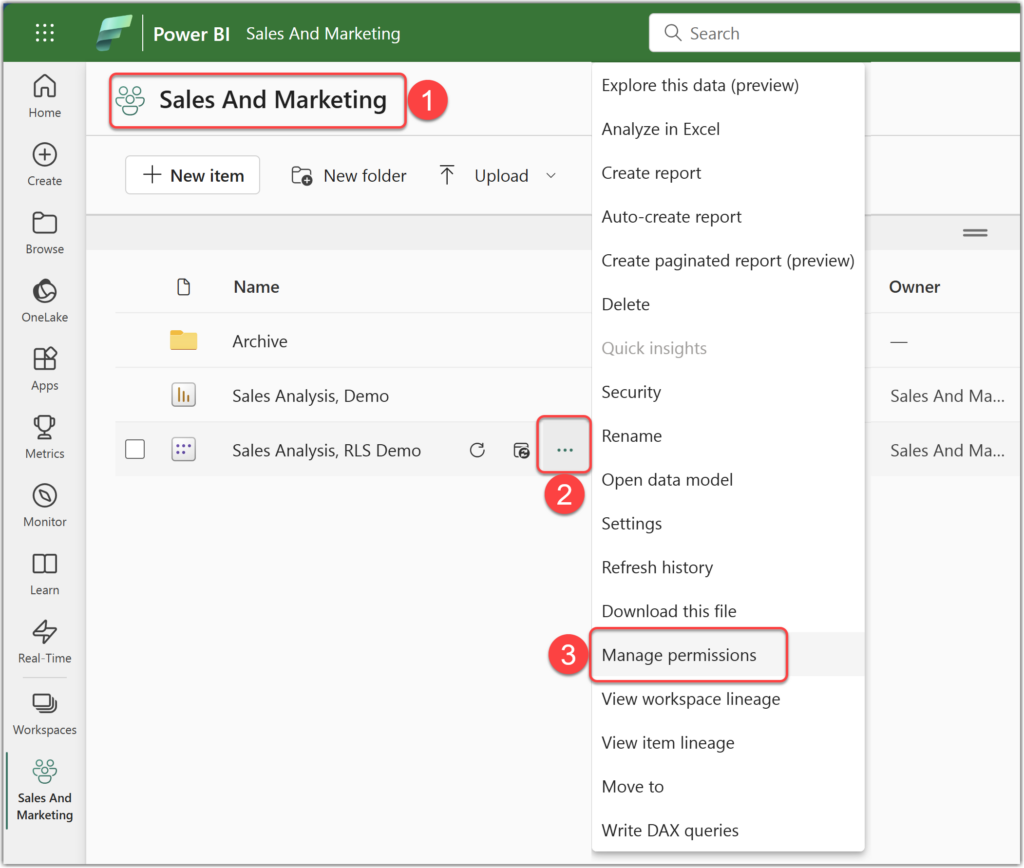Open Sales Analysis, Demo report
This screenshot has width=1024, height=868.
click(x=310, y=396)
